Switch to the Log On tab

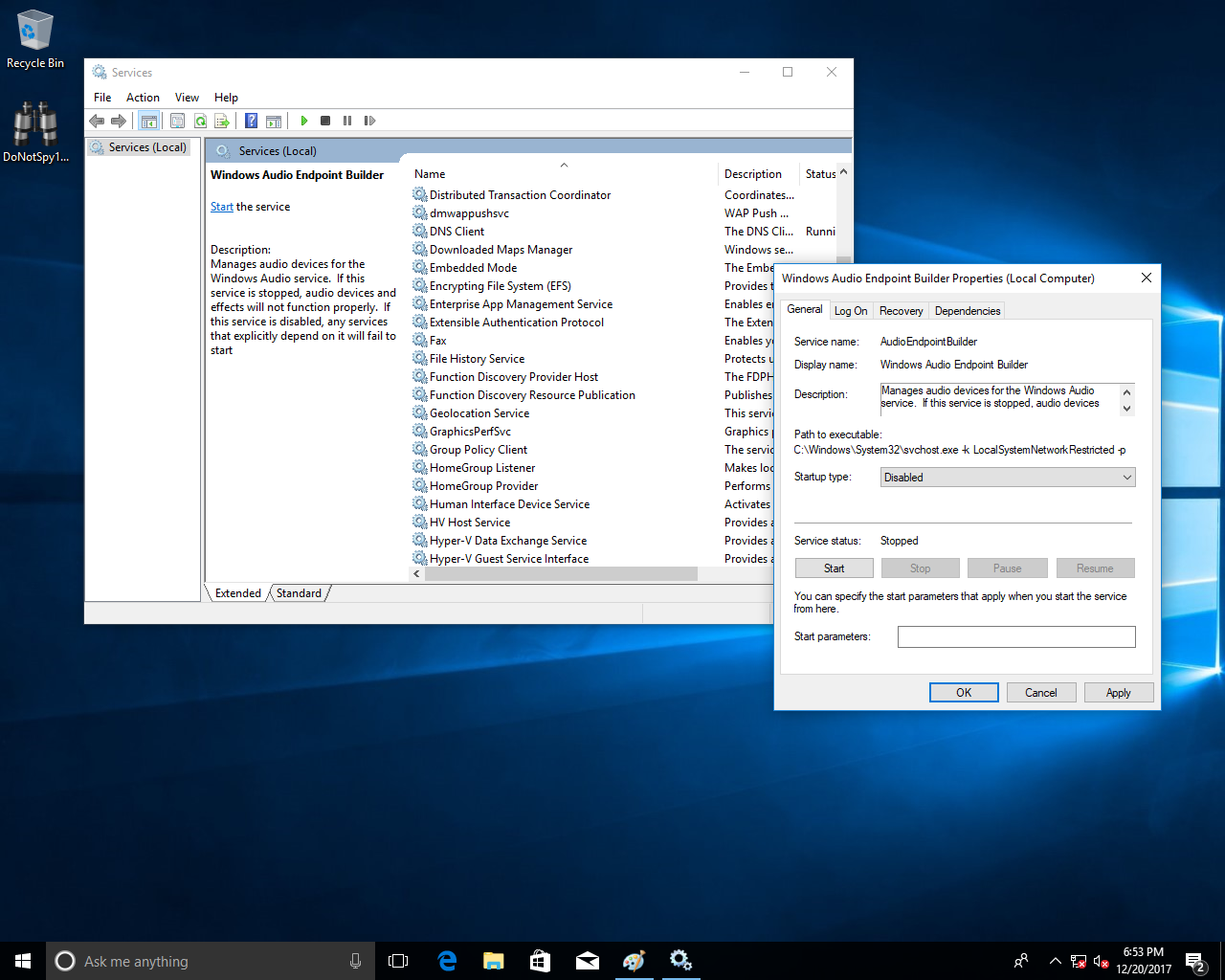coord(850,311)
